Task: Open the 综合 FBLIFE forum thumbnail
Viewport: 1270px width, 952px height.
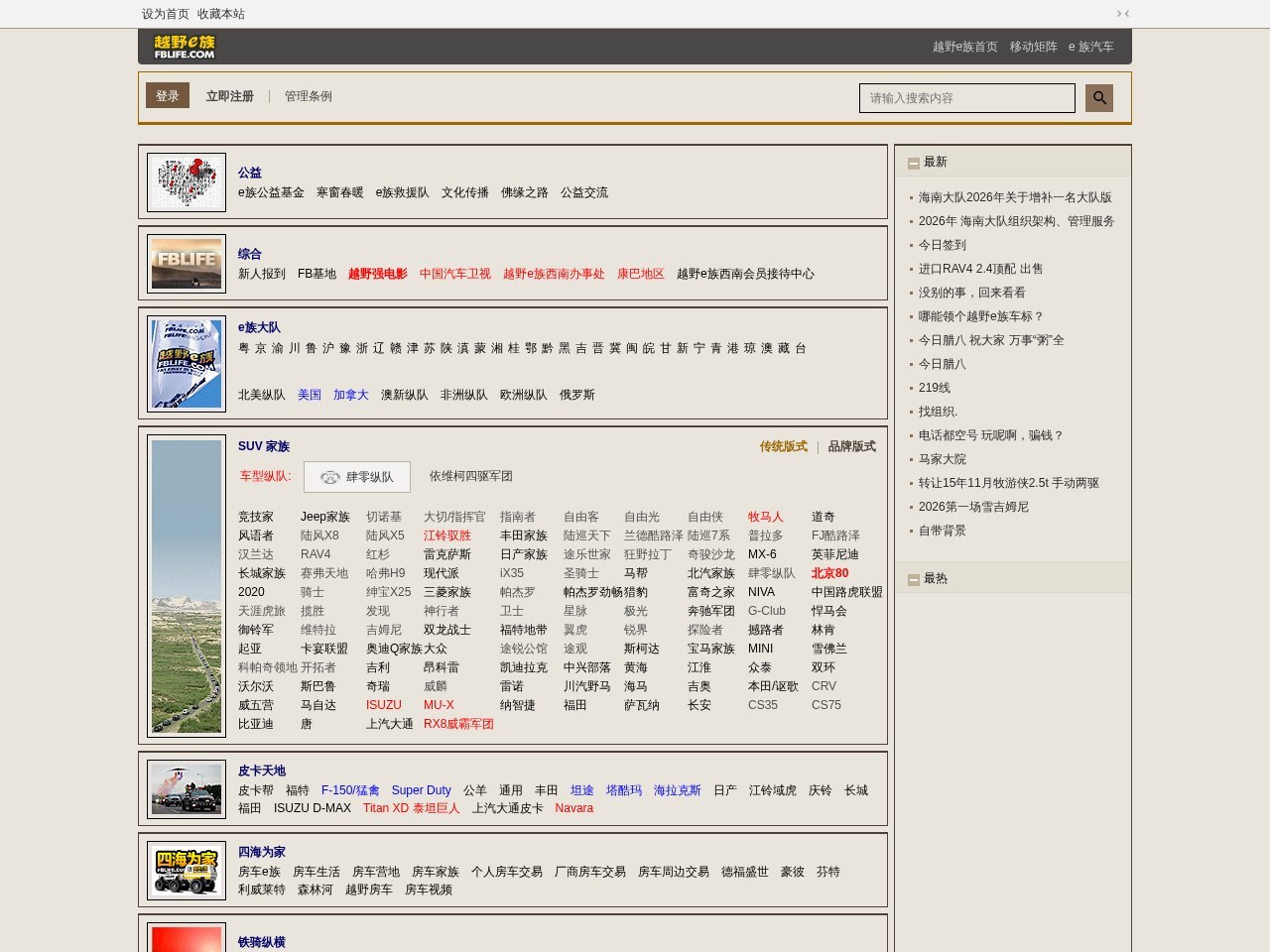Action: (187, 264)
